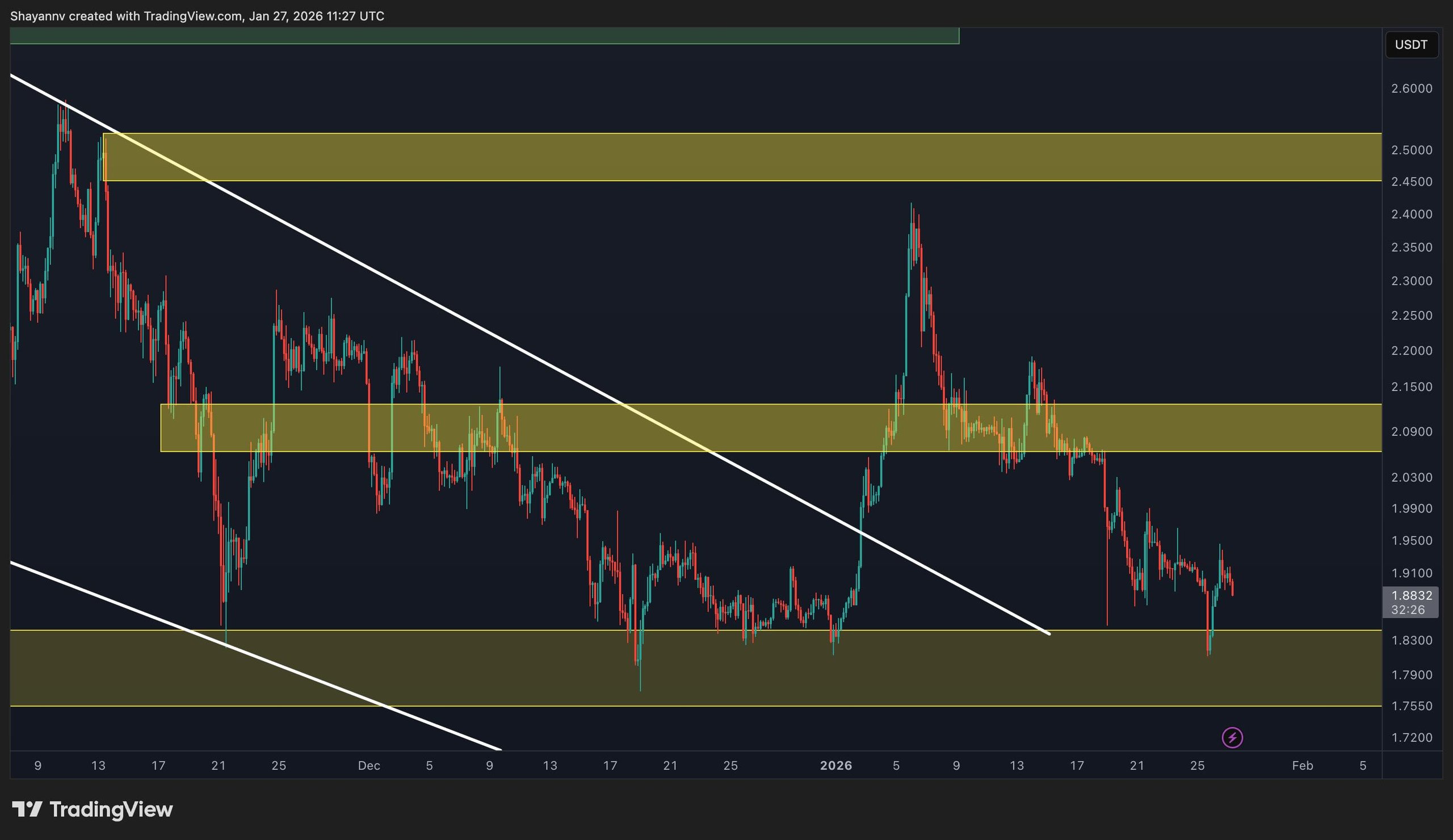Viewport: 1453px width, 840px height.
Task: Click the Dec label on the time axis
Action: 370,765
